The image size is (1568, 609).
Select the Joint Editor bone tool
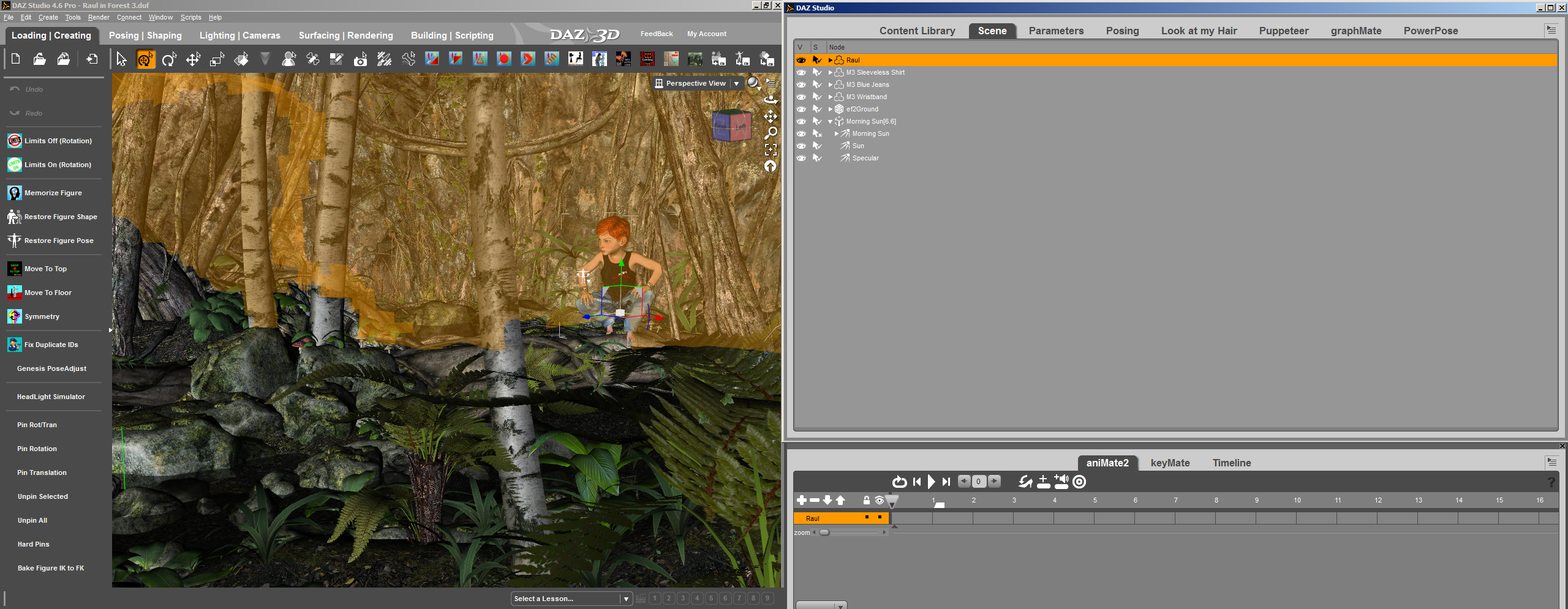313,59
